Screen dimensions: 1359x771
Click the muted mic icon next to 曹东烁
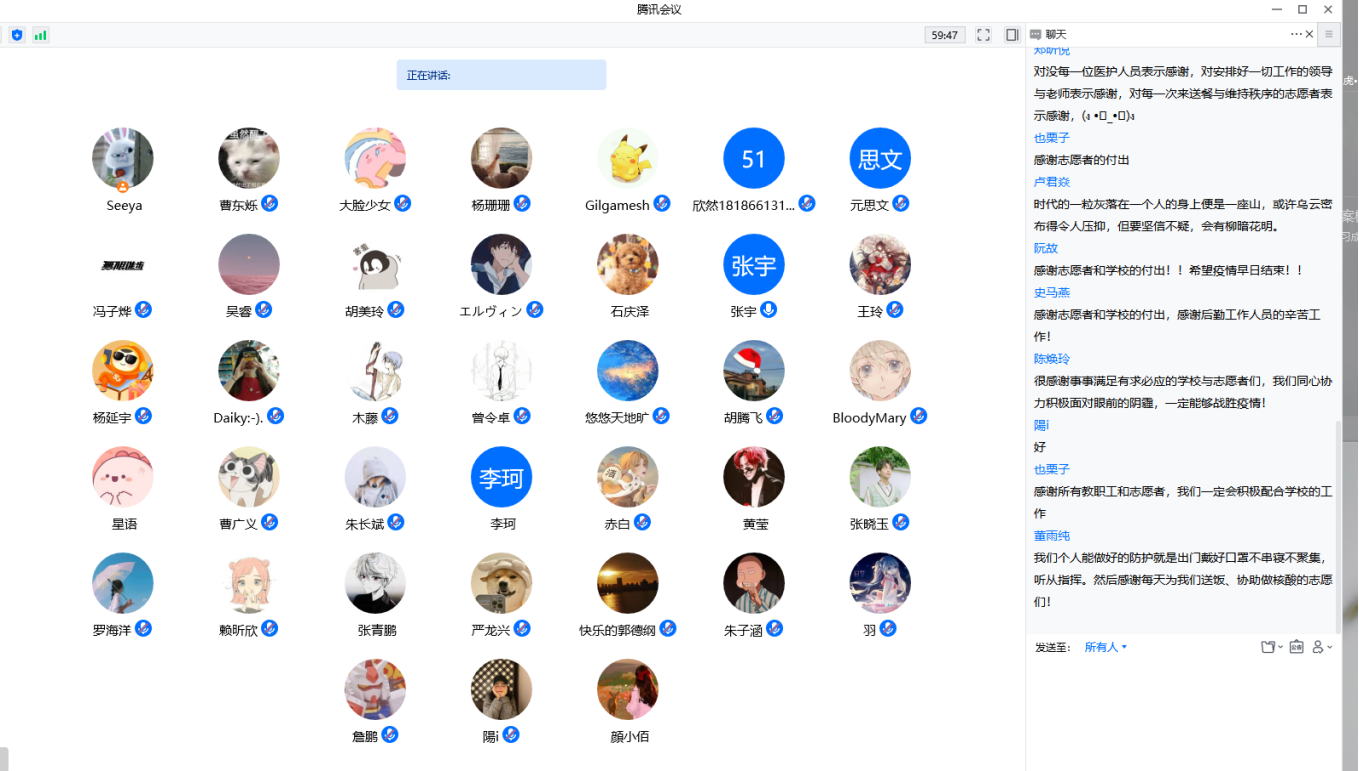pyautogui.click(x=270, y=204)
